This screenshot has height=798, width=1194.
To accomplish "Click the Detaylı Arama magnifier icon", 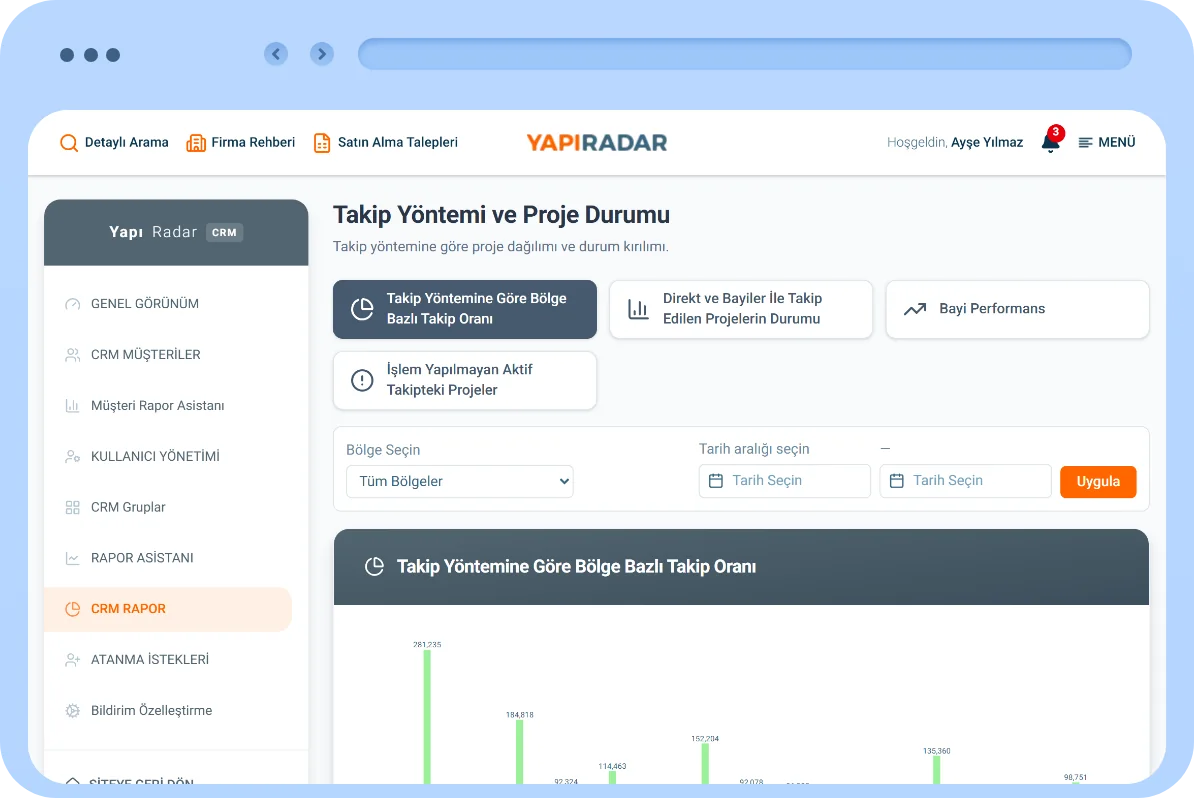I will coord(69,142).
